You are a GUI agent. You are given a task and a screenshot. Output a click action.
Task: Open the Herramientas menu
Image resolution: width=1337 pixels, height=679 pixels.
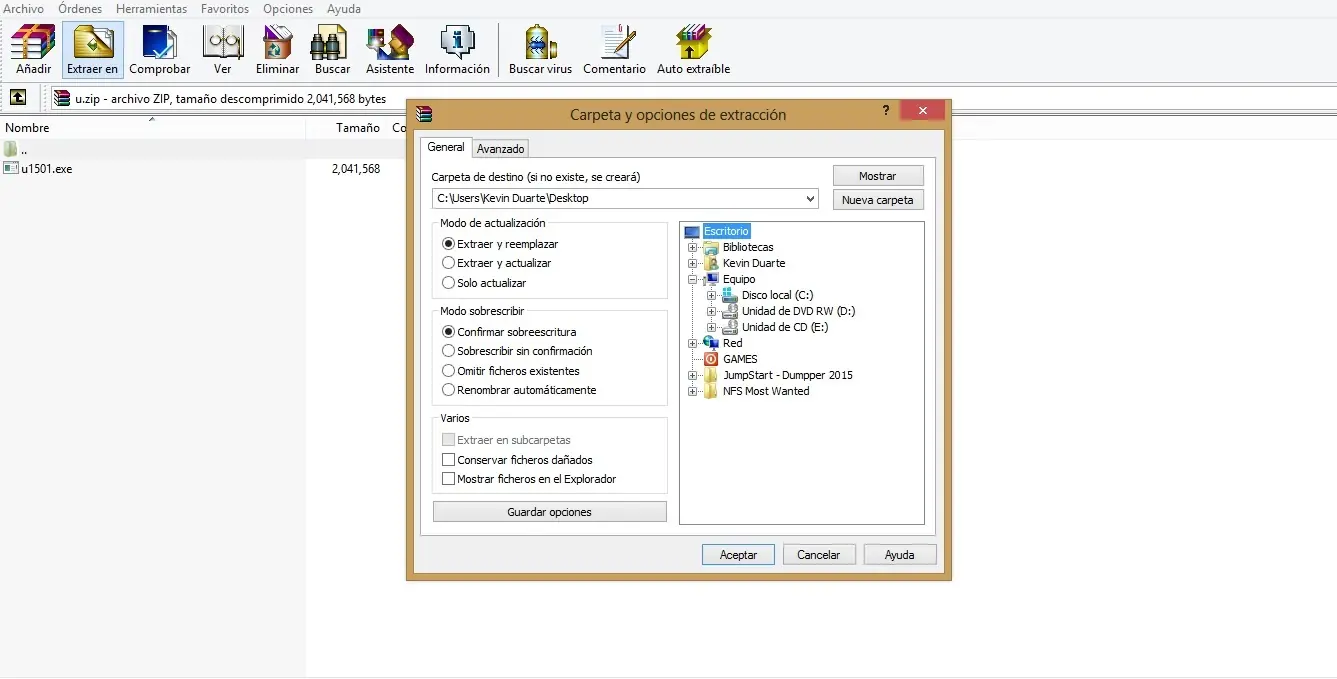coord(151,9)
